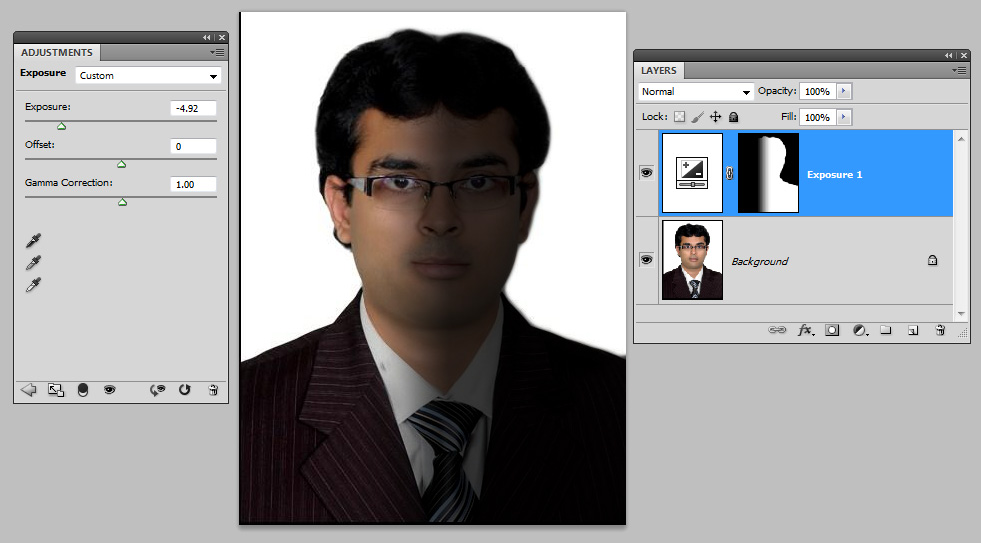The width and height of the screenshot is (981, 543).
Task: Hide the Exposure 1 layer
Action: click(646, 173)
